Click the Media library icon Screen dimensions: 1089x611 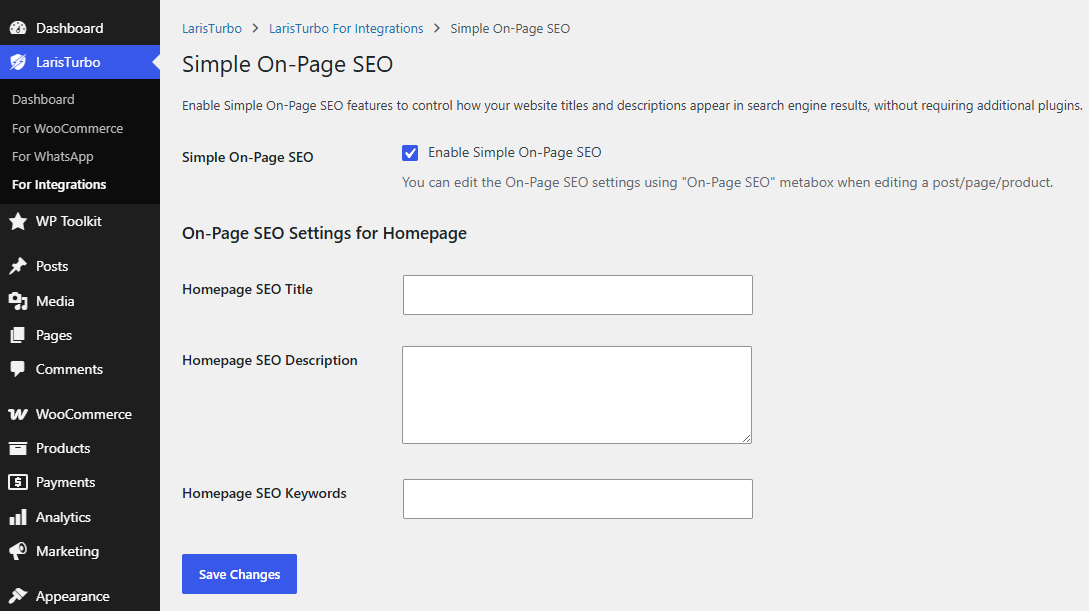point(18,301)
